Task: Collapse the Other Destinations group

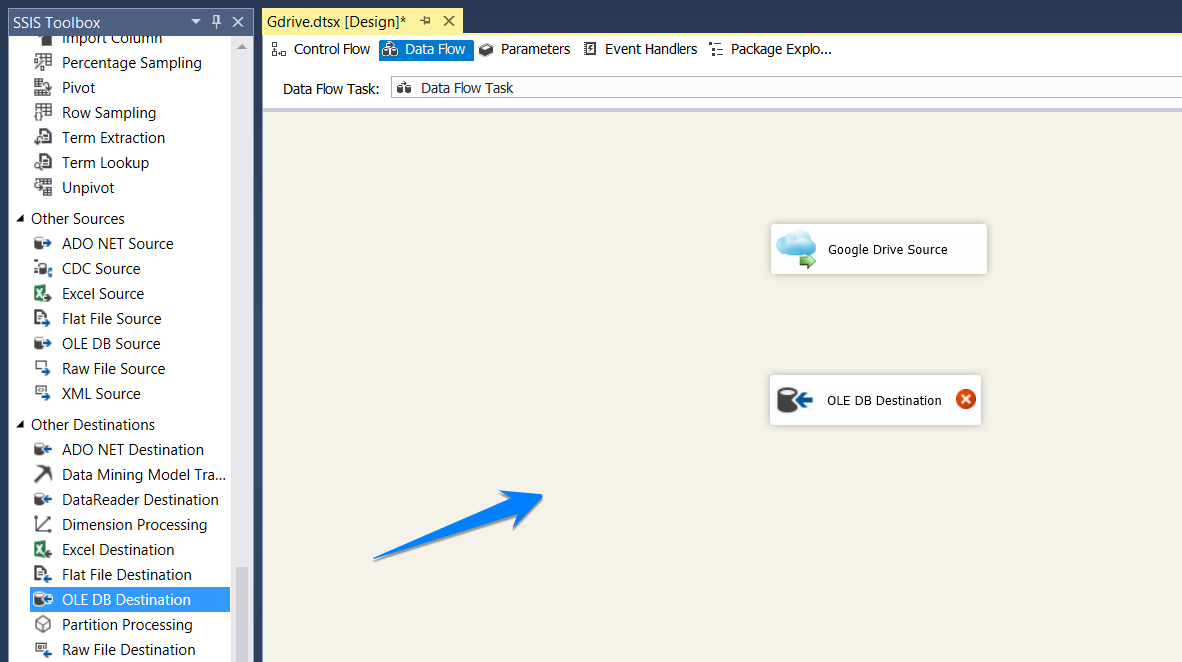Action: 20,424
